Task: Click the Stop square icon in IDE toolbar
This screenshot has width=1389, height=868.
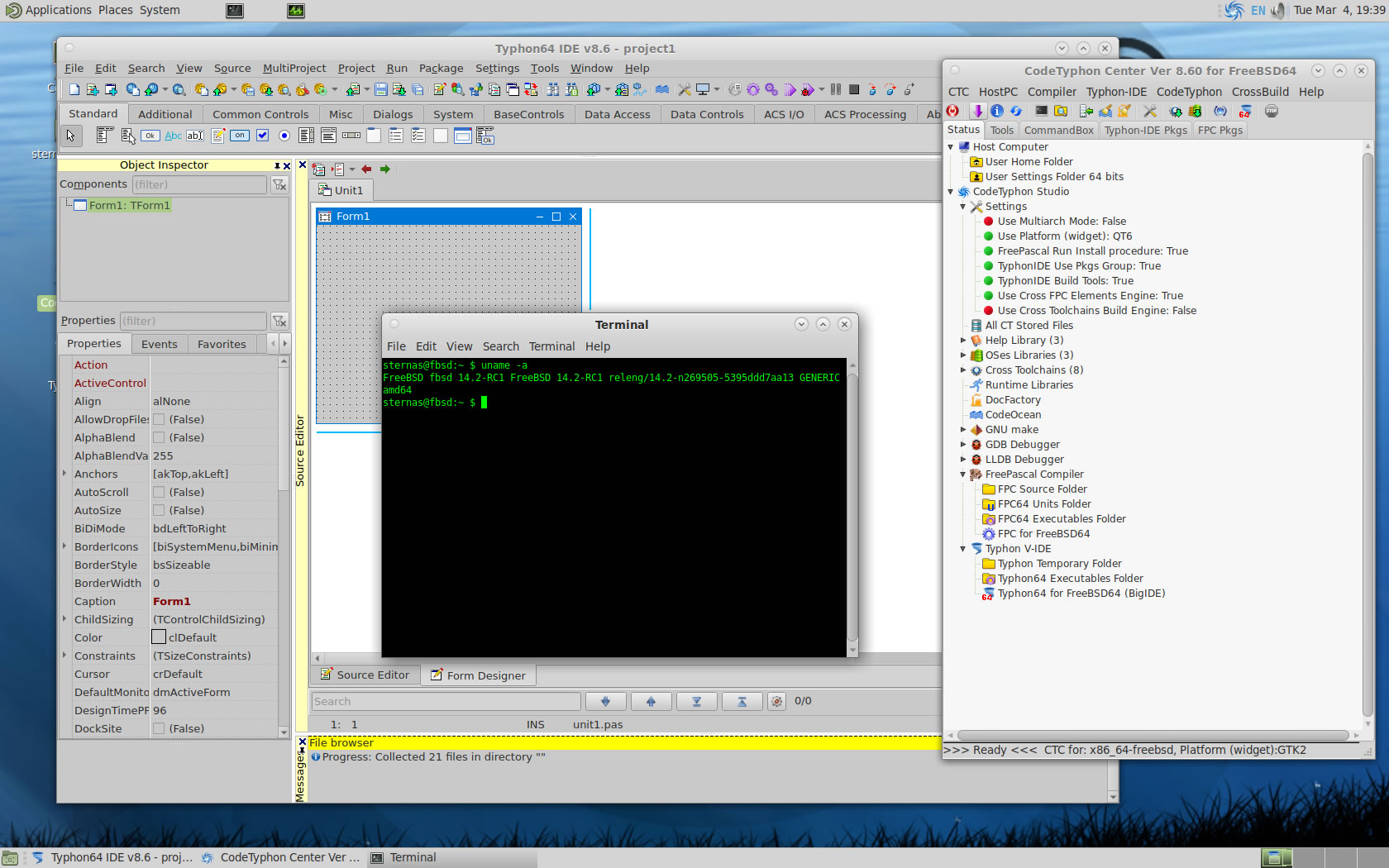Action: coord(854,89)
